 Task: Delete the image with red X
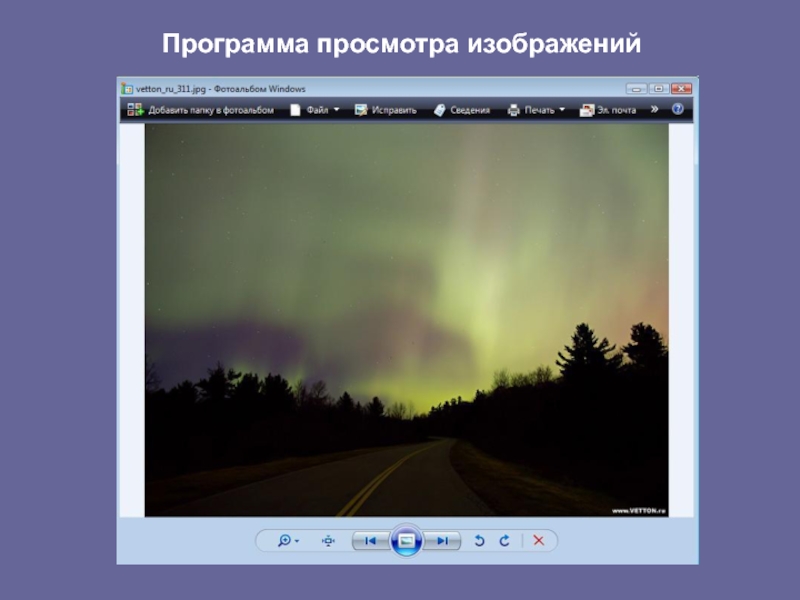click(x=538, y=540)
